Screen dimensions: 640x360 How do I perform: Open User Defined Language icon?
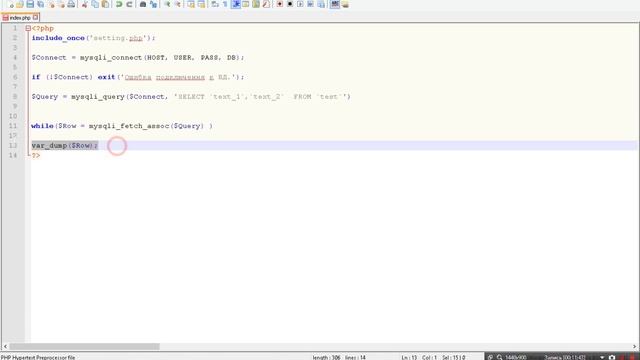pyautogui.click(x=246, y=4)
